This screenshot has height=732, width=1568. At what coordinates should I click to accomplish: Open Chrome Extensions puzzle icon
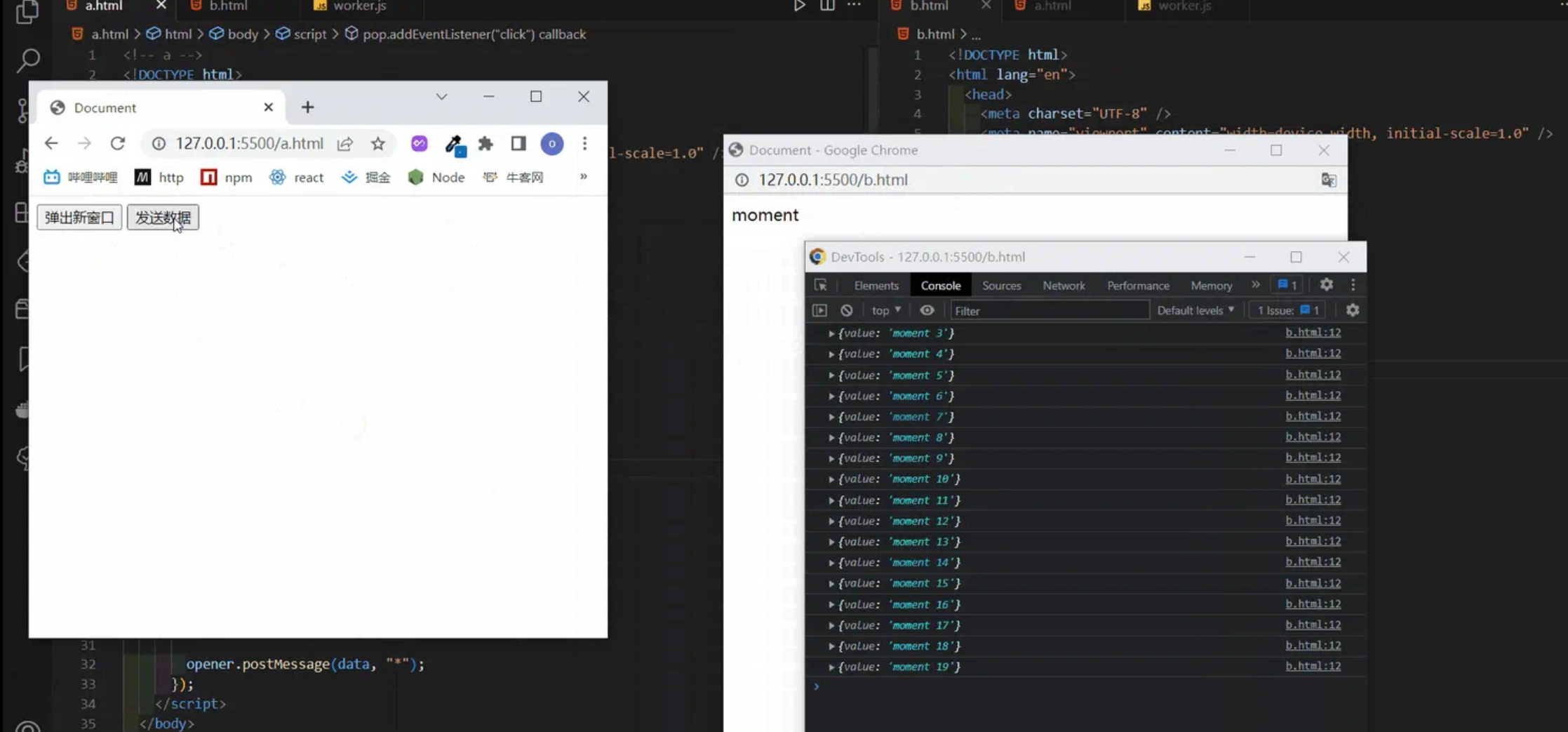(x=485, y=144)
